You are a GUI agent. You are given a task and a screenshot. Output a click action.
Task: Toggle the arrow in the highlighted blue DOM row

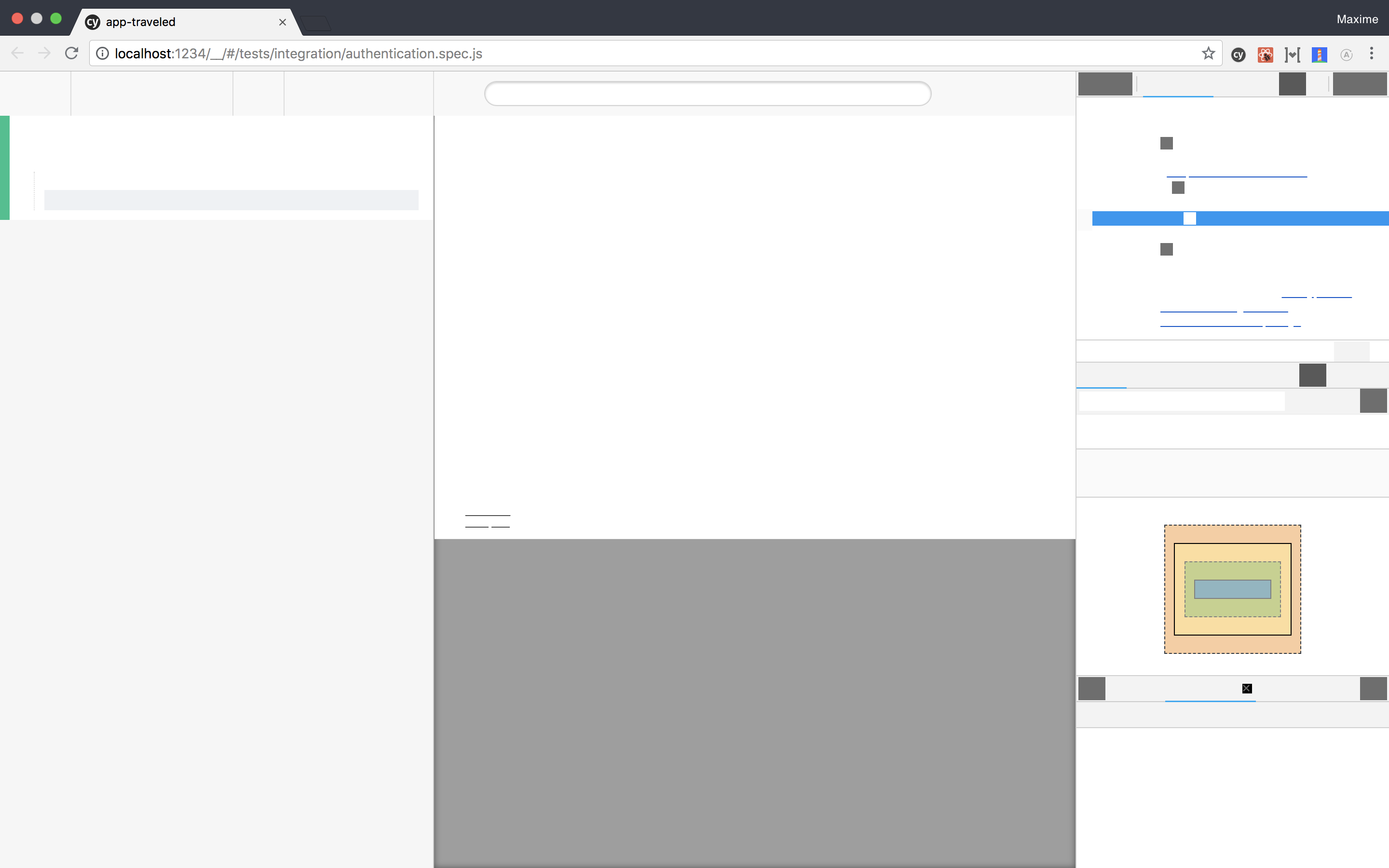[1189, 218]
